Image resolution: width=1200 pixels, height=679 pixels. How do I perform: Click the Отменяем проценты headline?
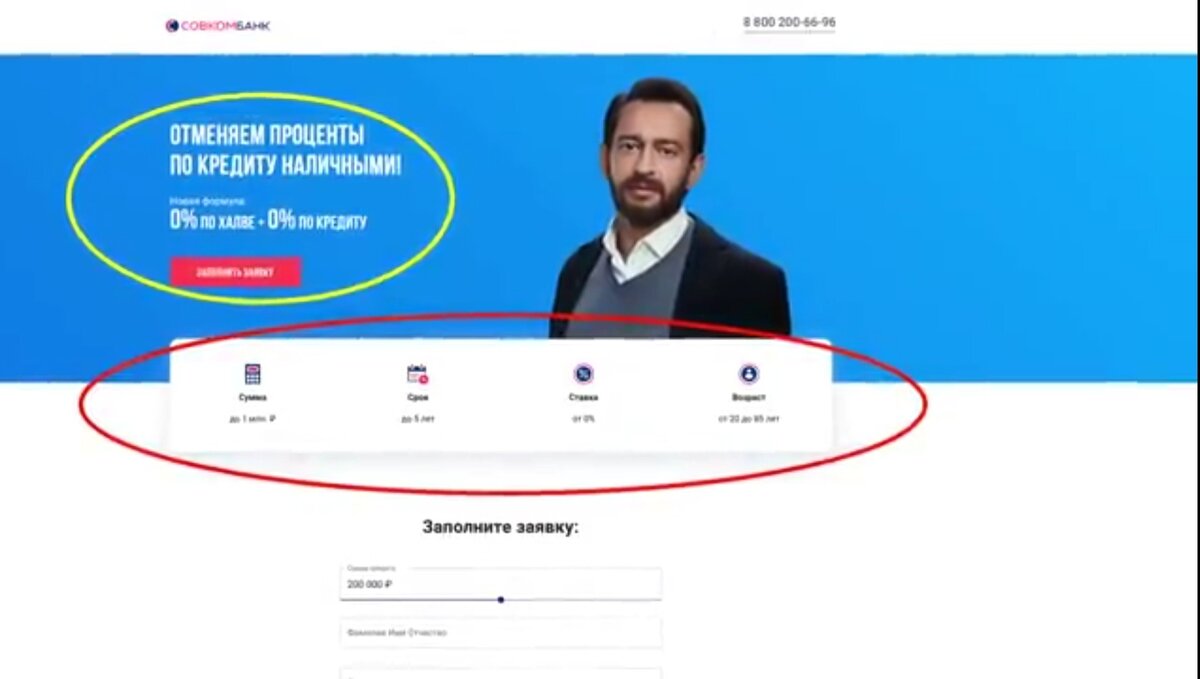click(286, 151)
